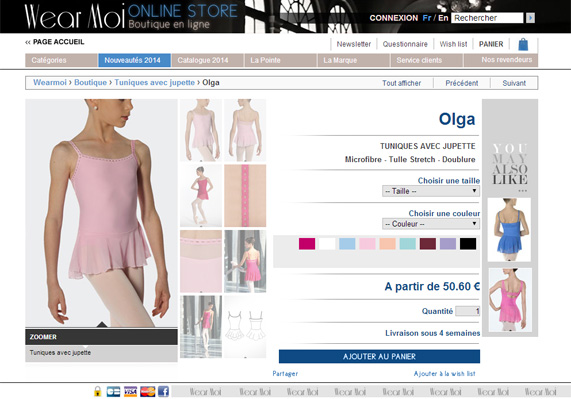571x399 pixels.
Task: Select the light blue color swatch
Action: [347, 244]
